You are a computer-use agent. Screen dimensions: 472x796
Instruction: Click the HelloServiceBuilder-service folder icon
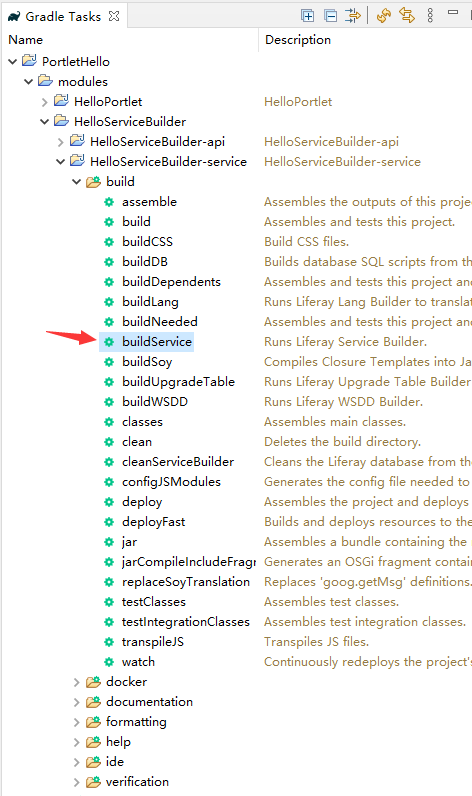coord(77,161)
